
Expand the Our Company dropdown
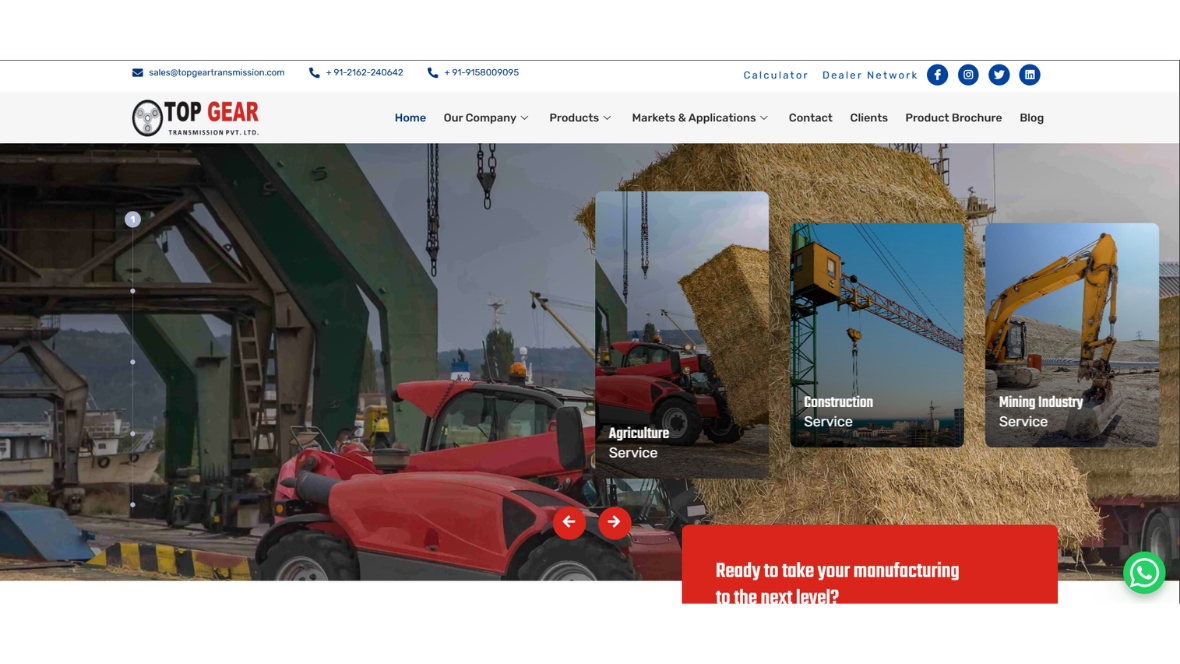[x=486, y=118]
